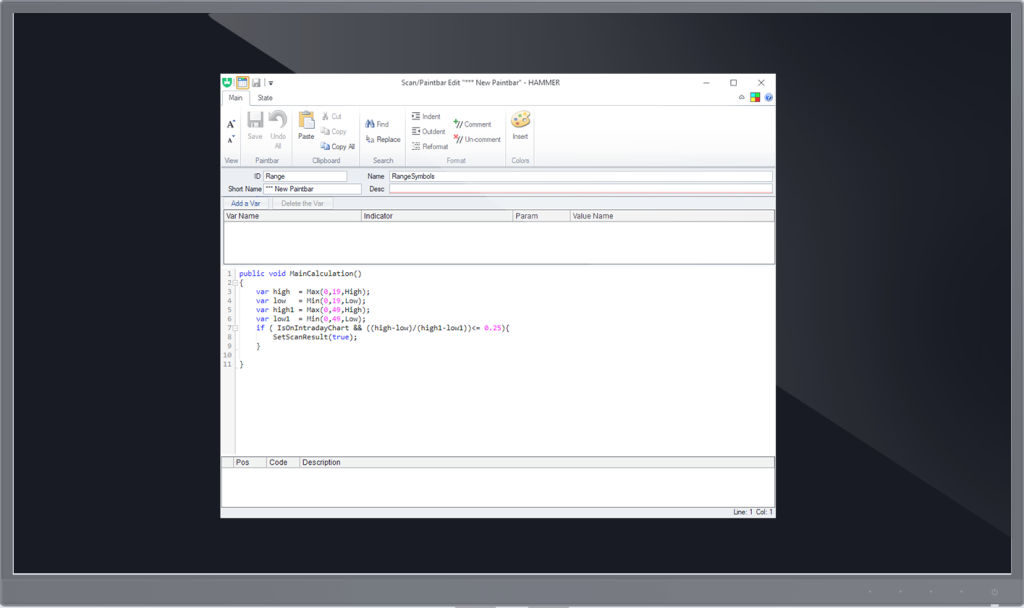1024x608 pixels.
Task: Click the empty Desc input field
Action: click(581, 189)
